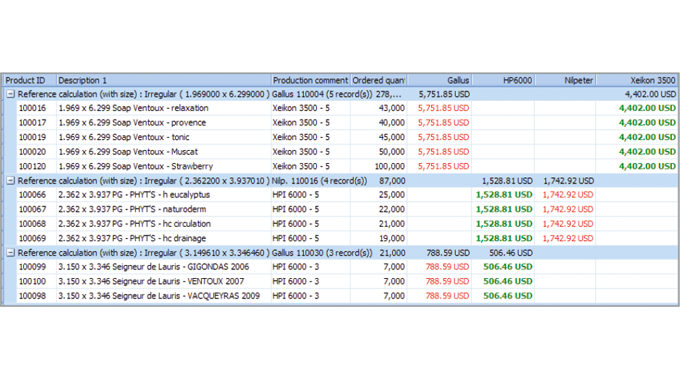Click PHYT'S - hc drainage description
This screenshot has height=380, width=680.
click(x=132, y=238)
